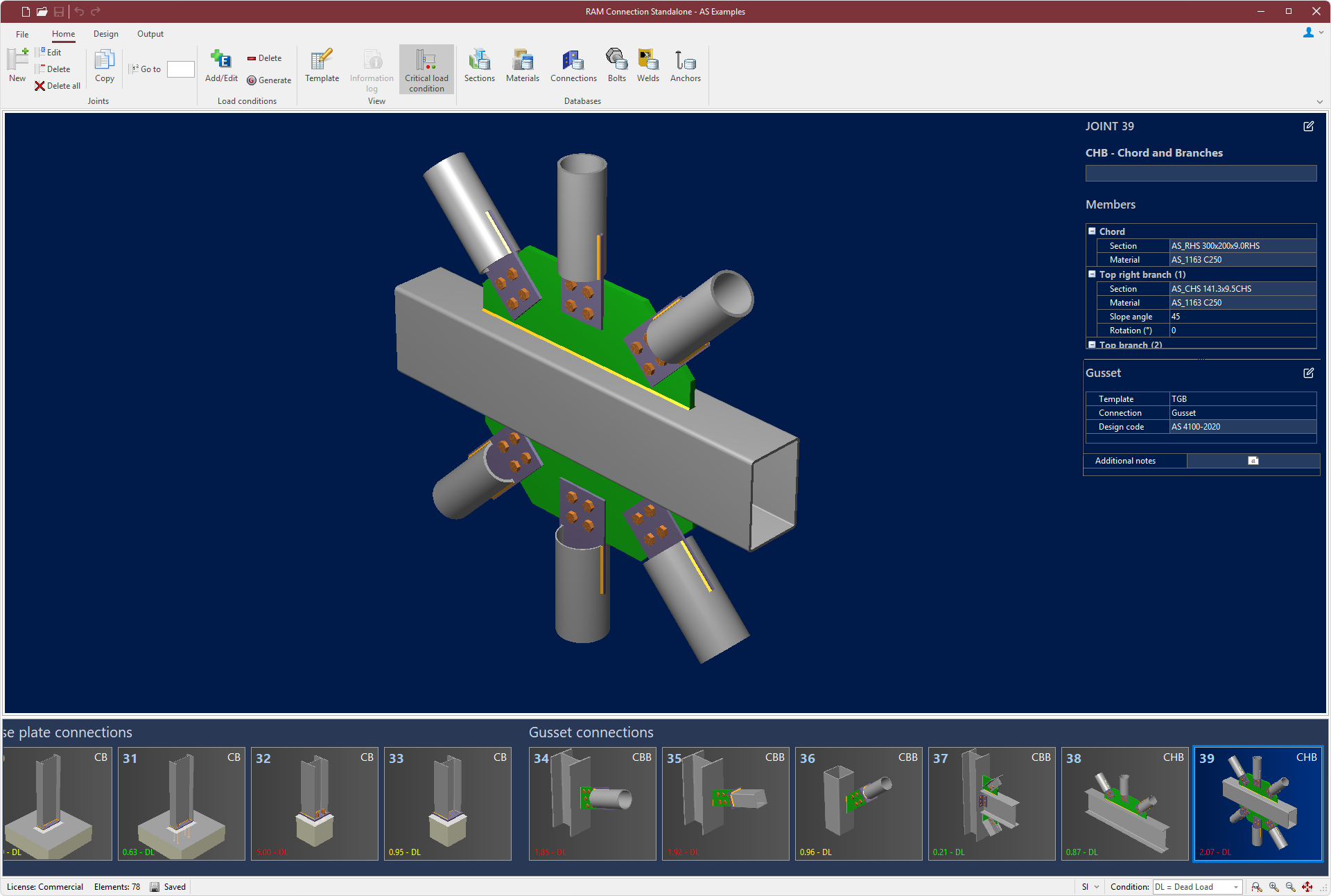Click the edit icon beside Gusset
Screen dimensions: 1331x896
[1308, 373]
